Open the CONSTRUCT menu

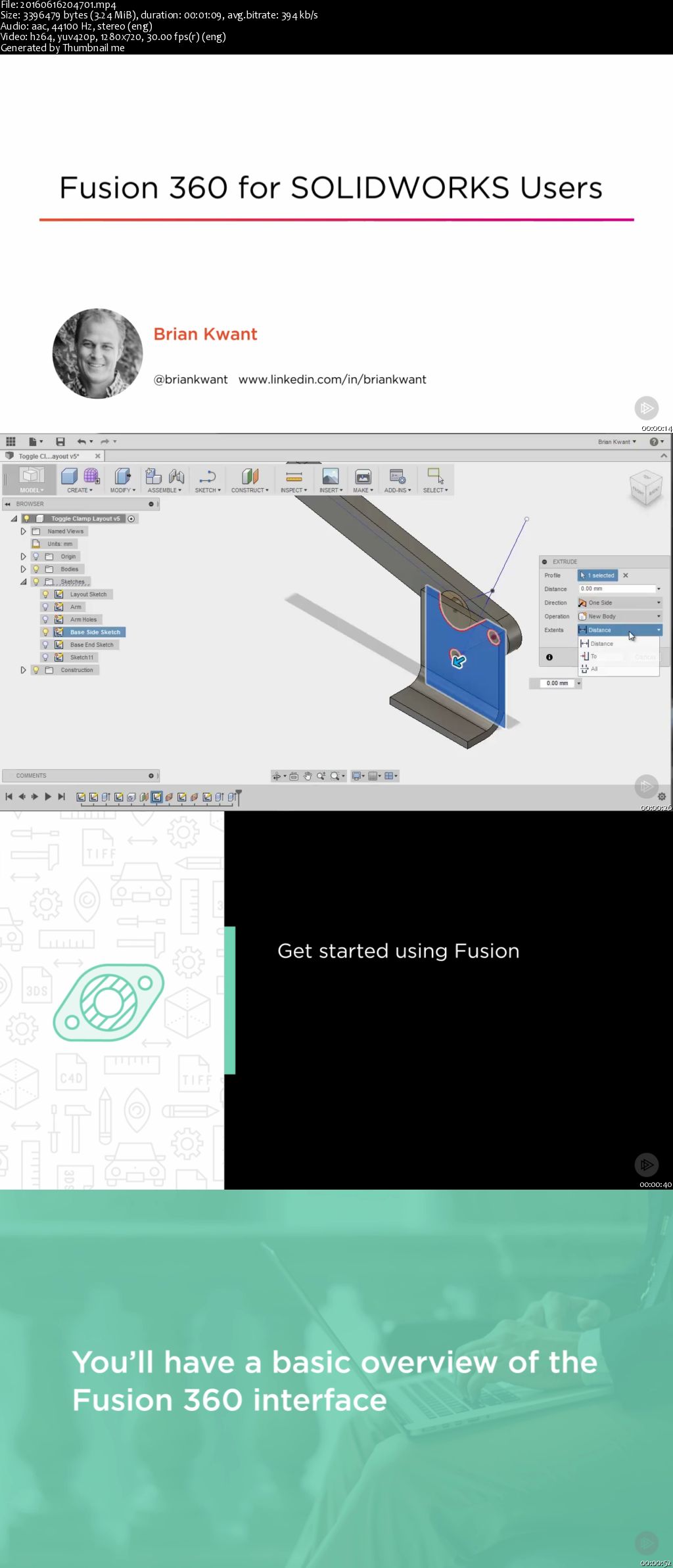click(250, 490)
